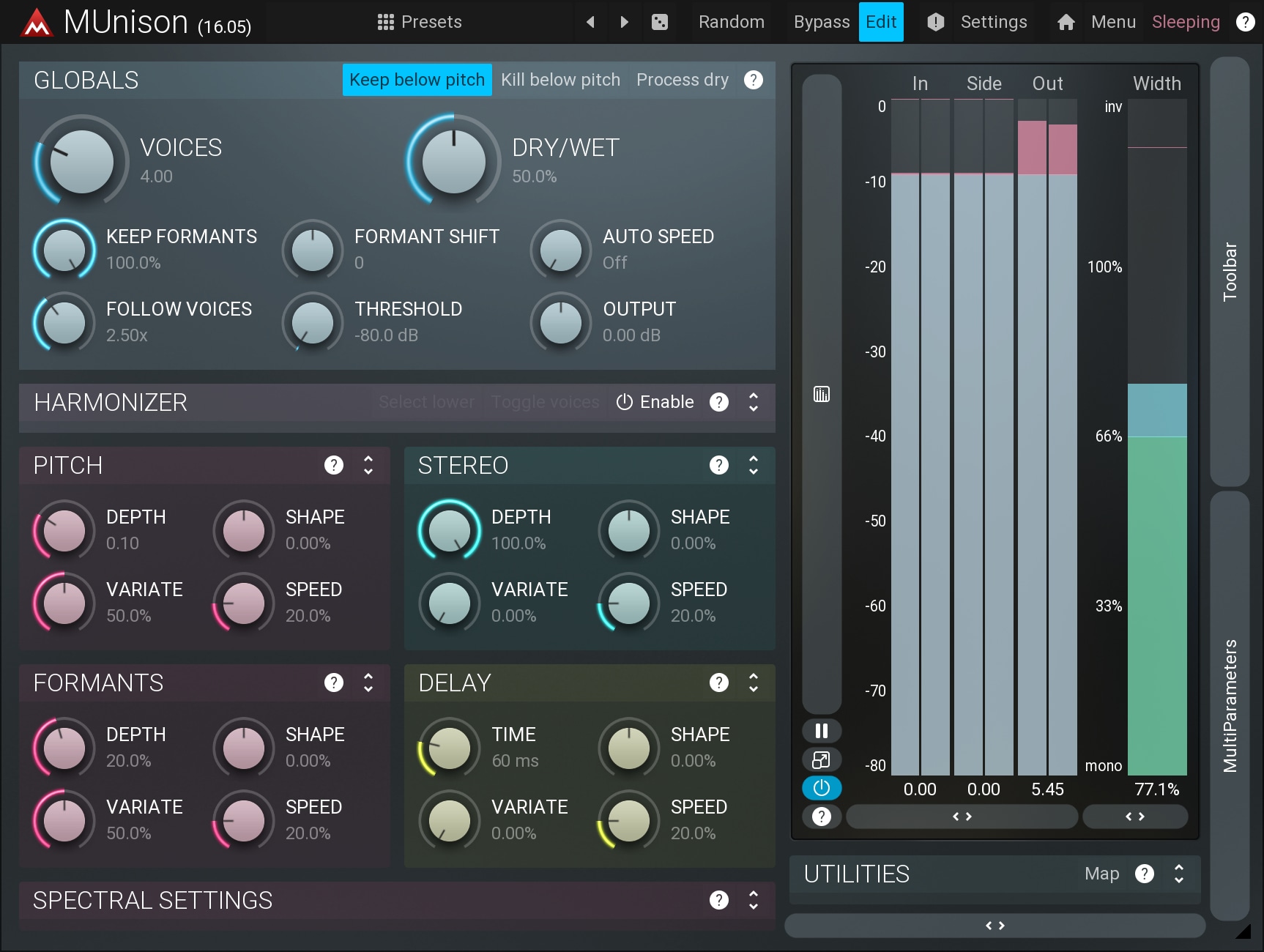
Task: Open the UTILITIES help icon
Action: (1145, 874)
